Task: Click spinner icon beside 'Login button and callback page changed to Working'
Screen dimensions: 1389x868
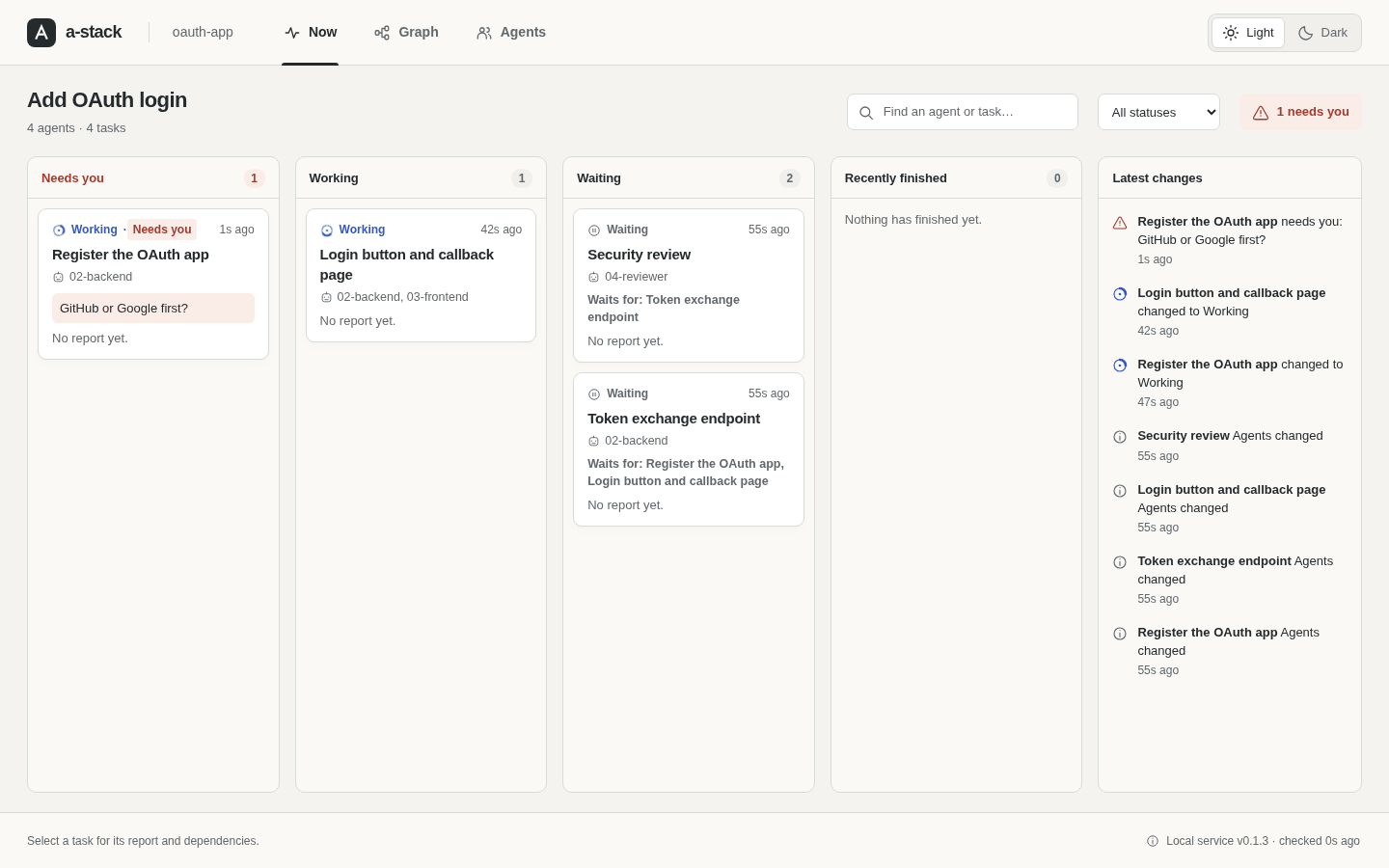Action: [1120, 294]
